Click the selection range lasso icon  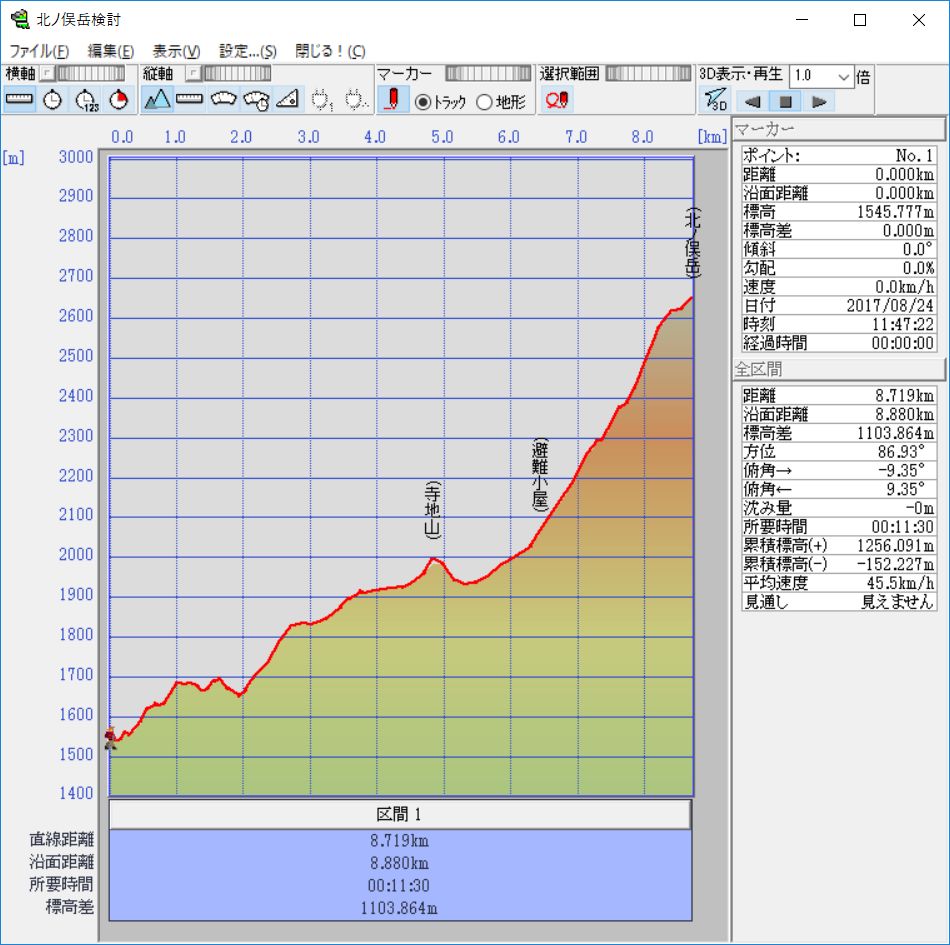pos(556,99)
